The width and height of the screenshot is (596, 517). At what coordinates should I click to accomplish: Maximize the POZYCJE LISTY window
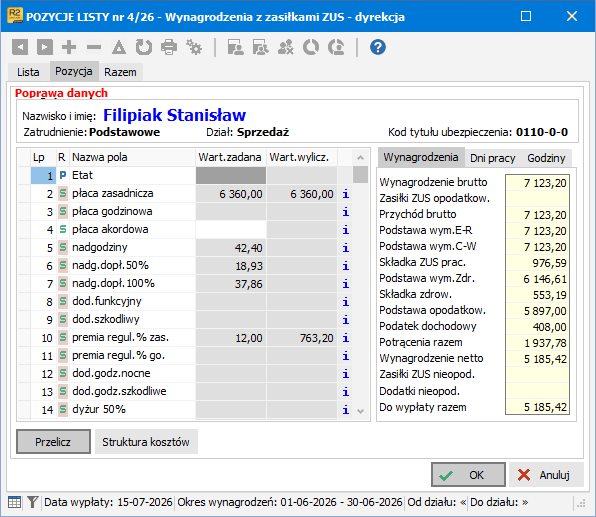(x=526, y=16)
